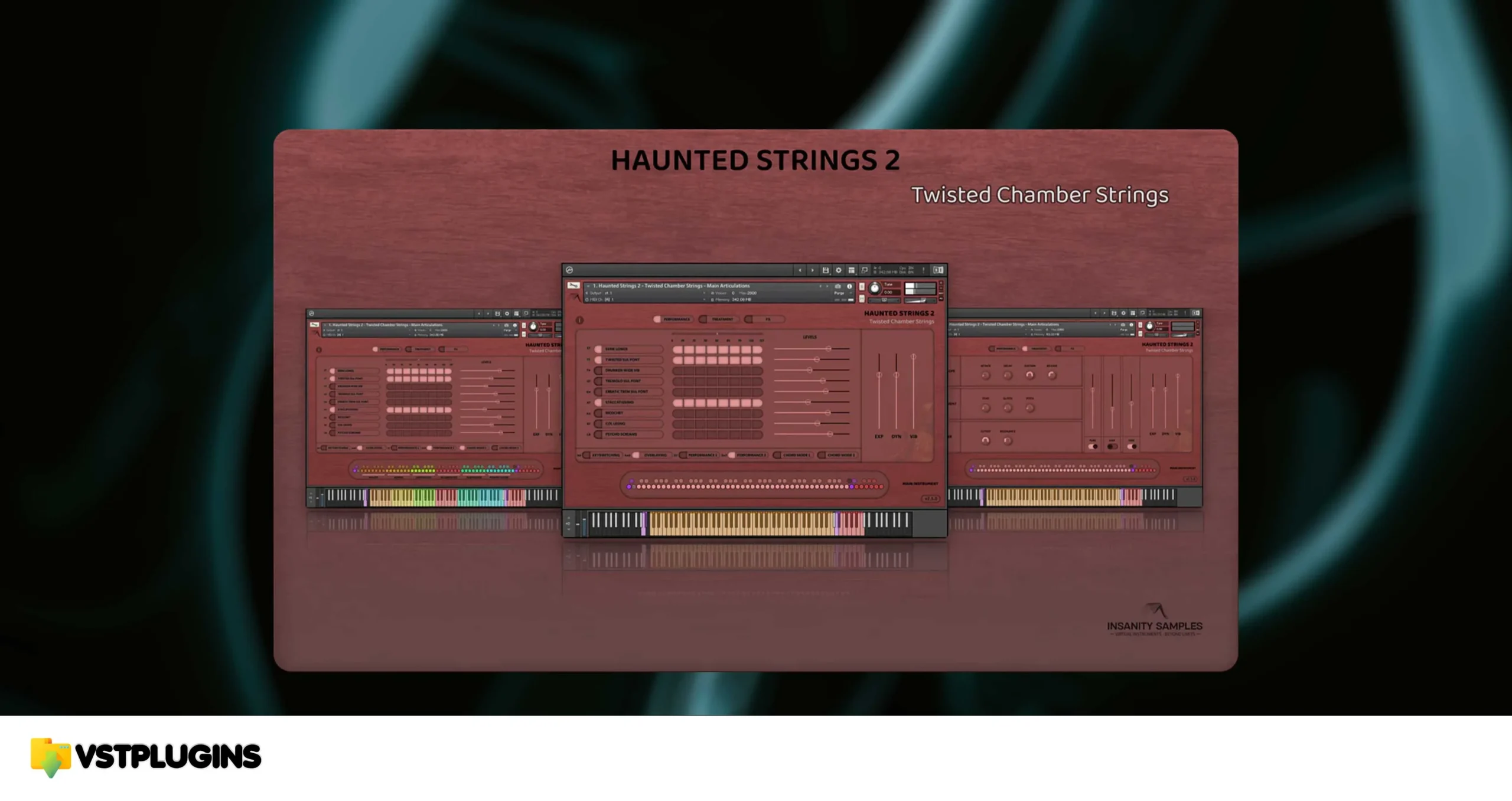
Task: Click the Release knob in right window
Action: pos(1052,375)
